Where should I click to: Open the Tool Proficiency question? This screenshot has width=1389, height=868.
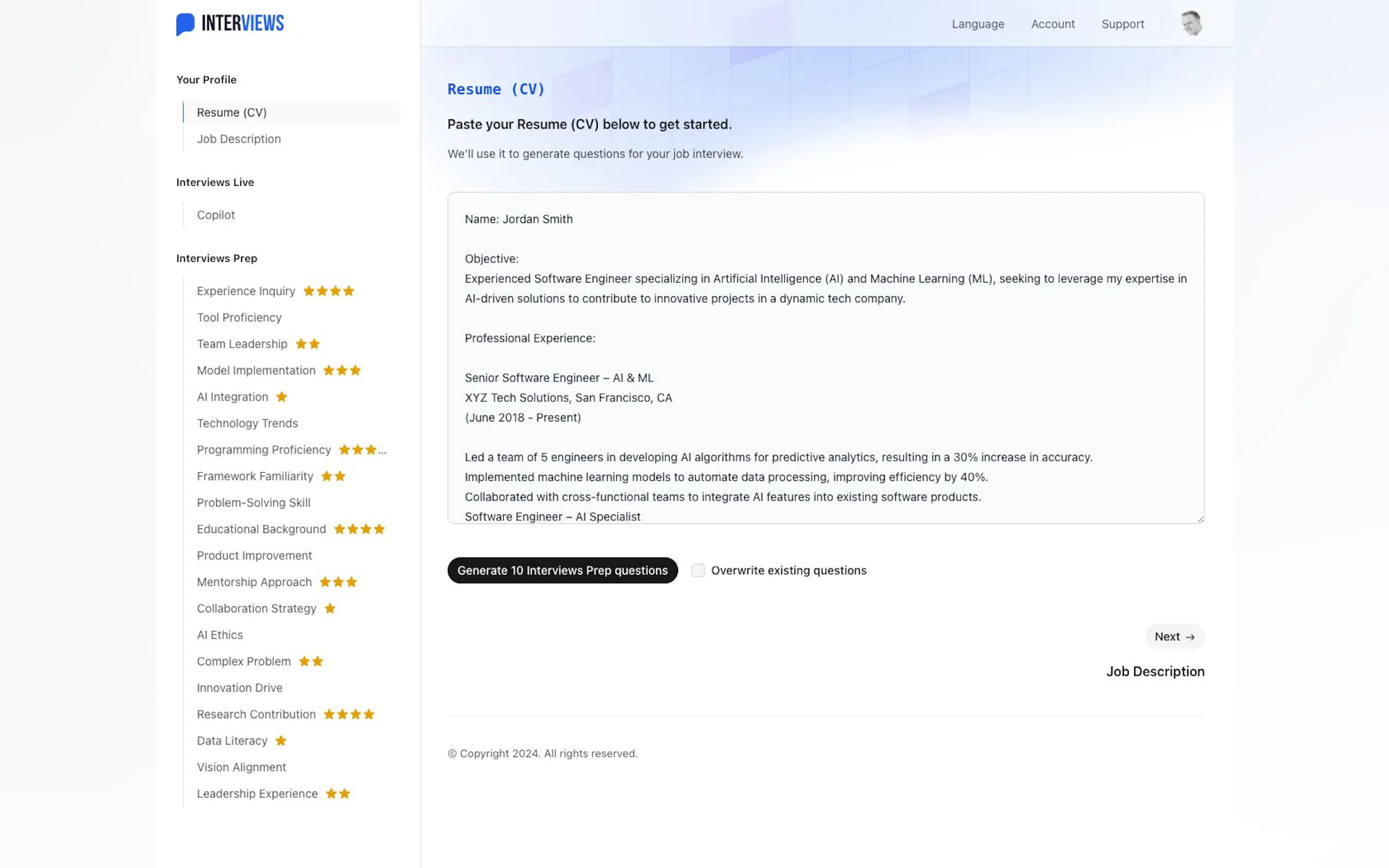click(x=239, y=318)
